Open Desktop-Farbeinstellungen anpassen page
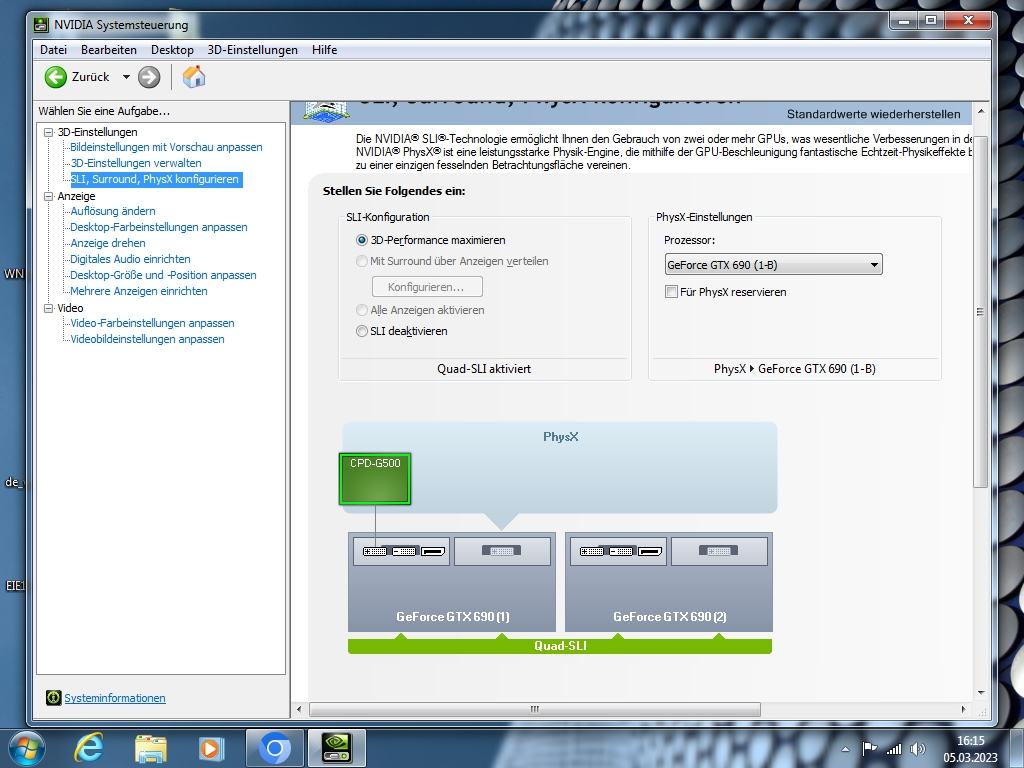Image resolution: width=1024 pixels, height=768 pixels. coord(159,227)
